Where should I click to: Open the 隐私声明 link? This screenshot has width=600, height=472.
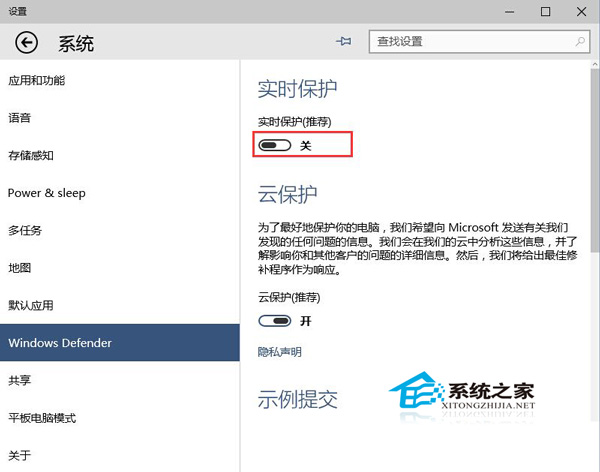coord(279,352)
